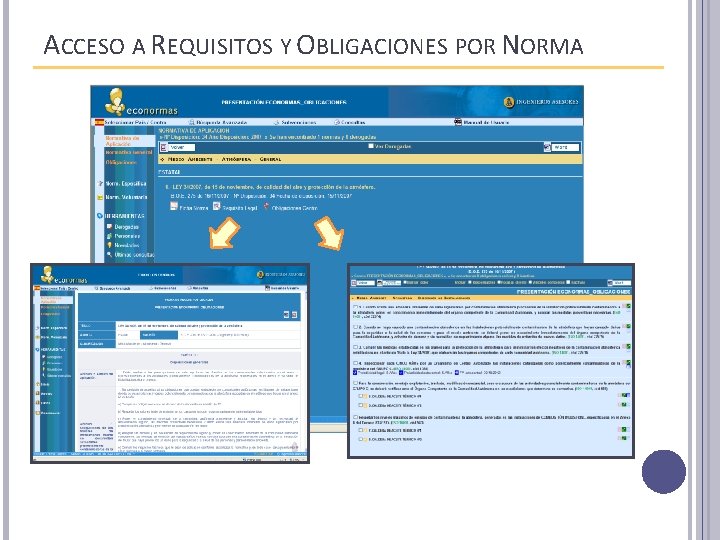Viewport: 720px width, 540px height.
Task: Open Norm. Voluntaria in the sidebar
Action: click(126, 197)
